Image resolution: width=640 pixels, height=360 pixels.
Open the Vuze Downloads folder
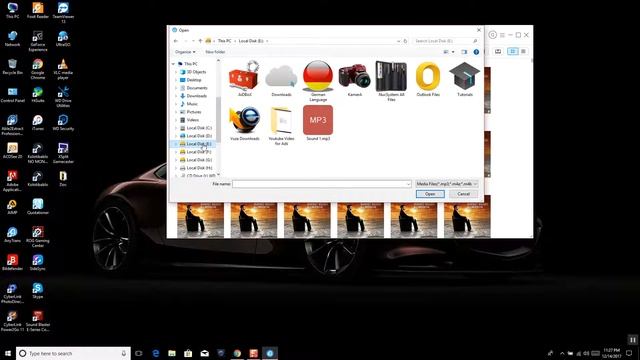[x=244, y=123]
